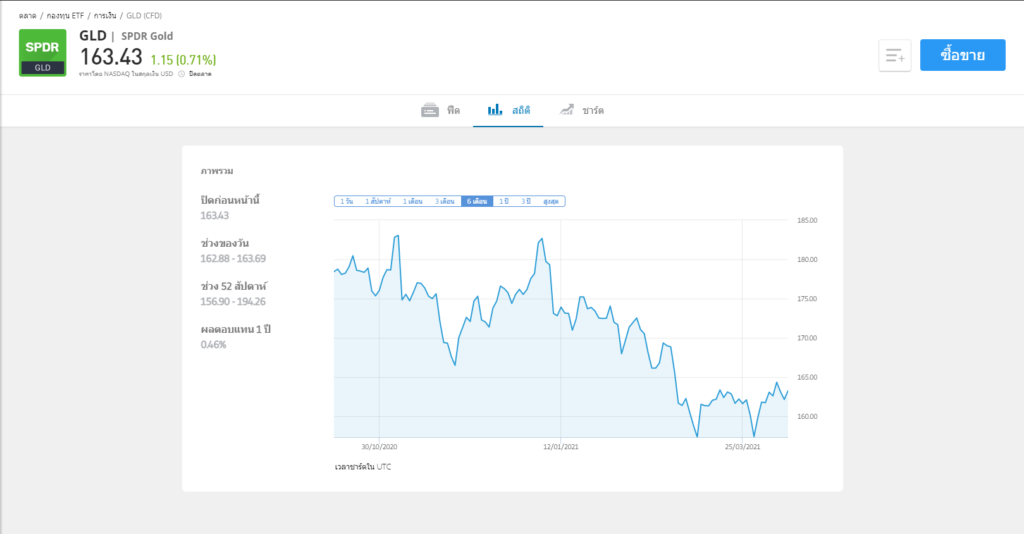This screenshot has height=534, width=1024.
Task: Choose the 1 ปี chart period
Action: point(504,201)
